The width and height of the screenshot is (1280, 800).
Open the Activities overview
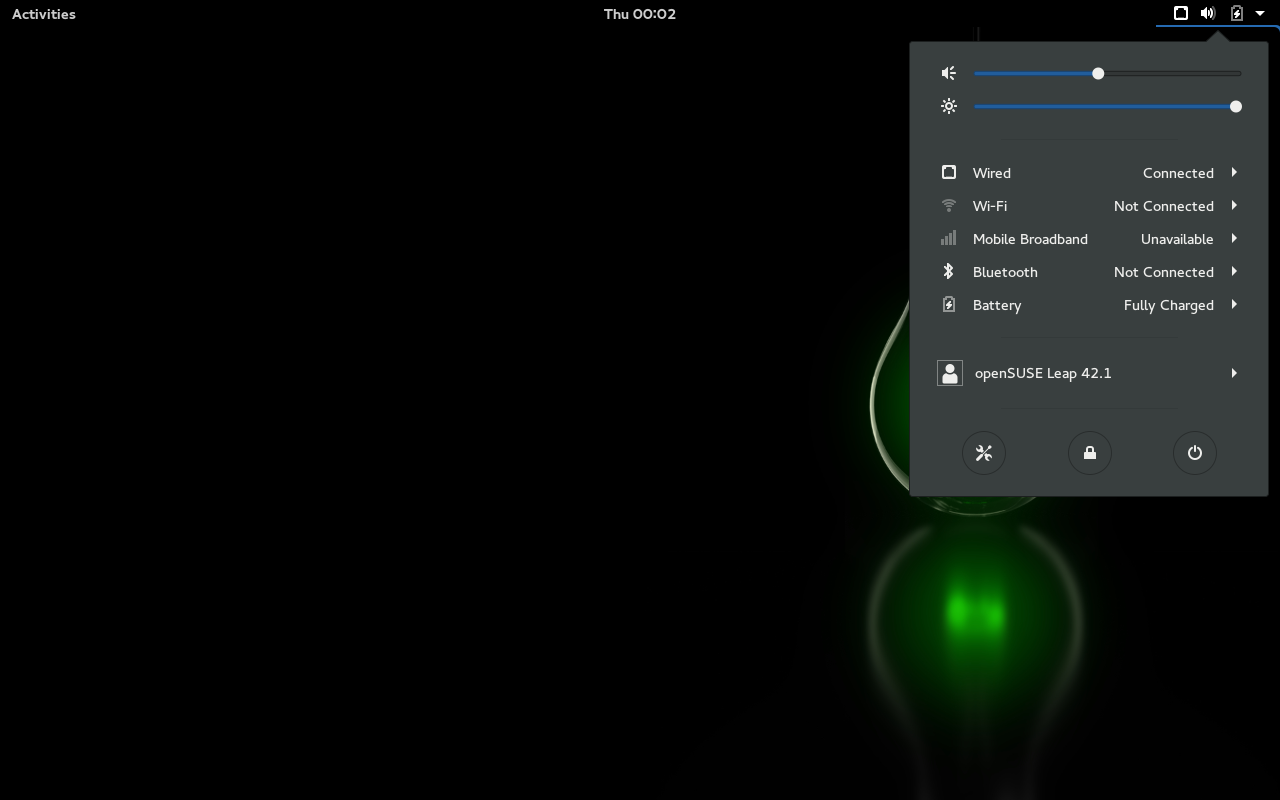[44, 14]
